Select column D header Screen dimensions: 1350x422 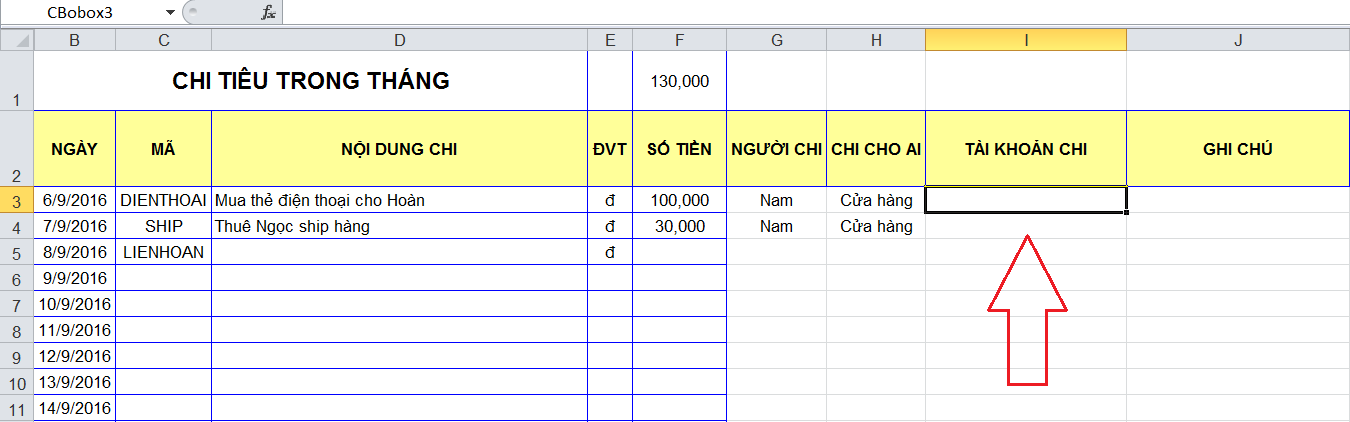[399, 40]
